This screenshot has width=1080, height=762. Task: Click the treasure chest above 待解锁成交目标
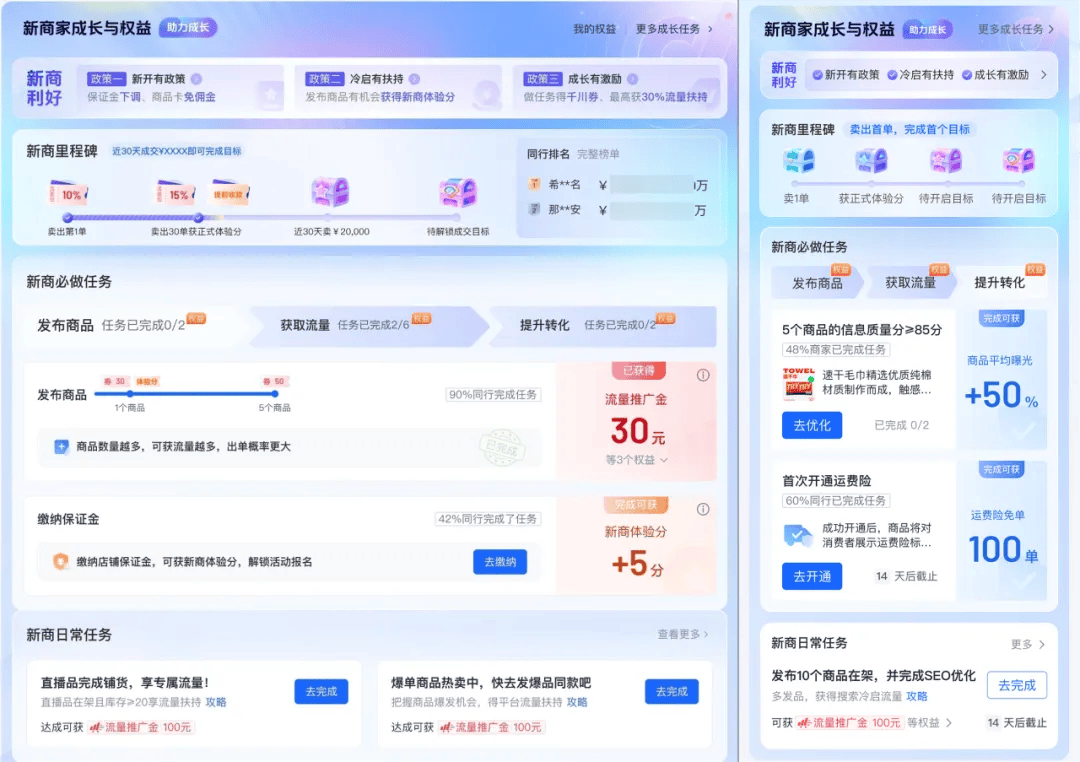pos(458,193)
